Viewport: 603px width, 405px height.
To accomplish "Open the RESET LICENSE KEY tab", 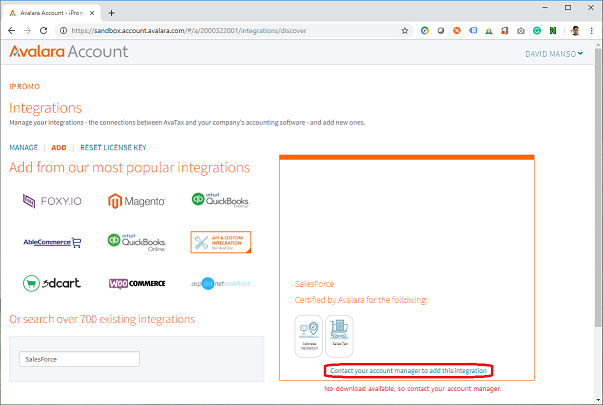I will click(113, 148).
